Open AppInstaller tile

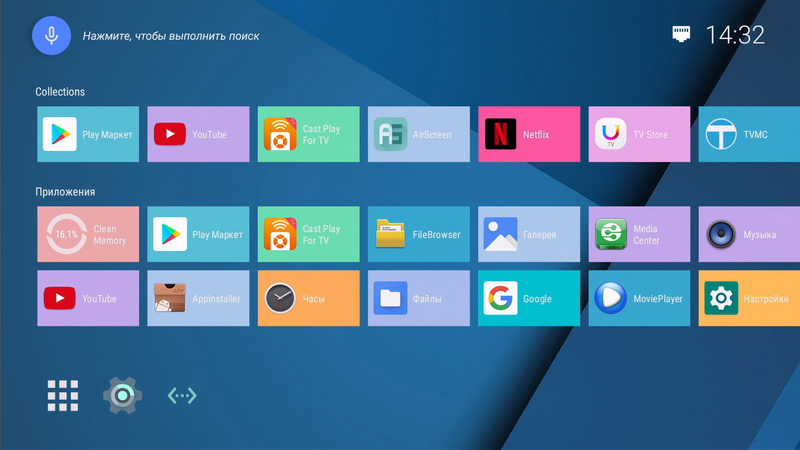(198, 298)
